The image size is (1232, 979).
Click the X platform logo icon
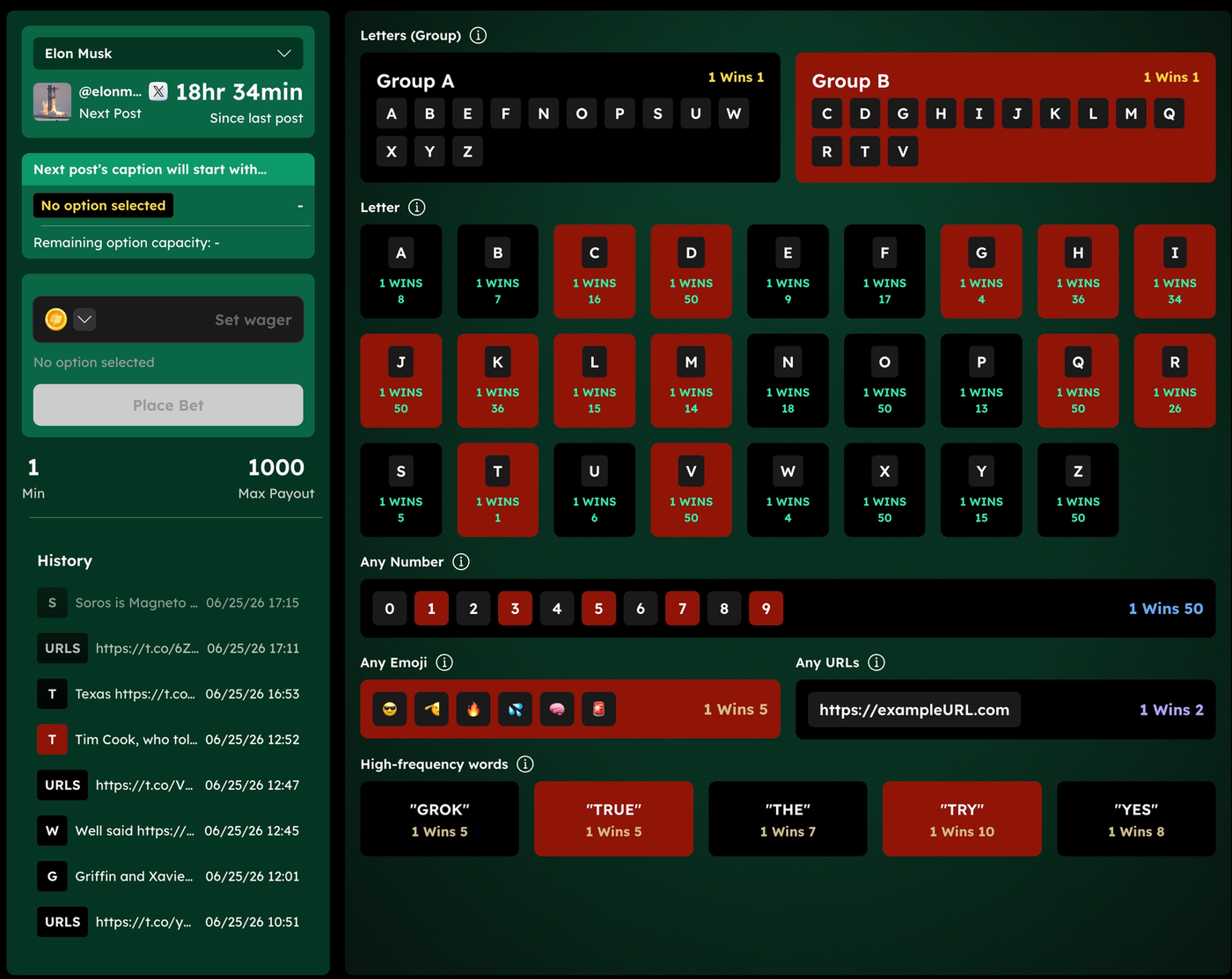point(158,91)
